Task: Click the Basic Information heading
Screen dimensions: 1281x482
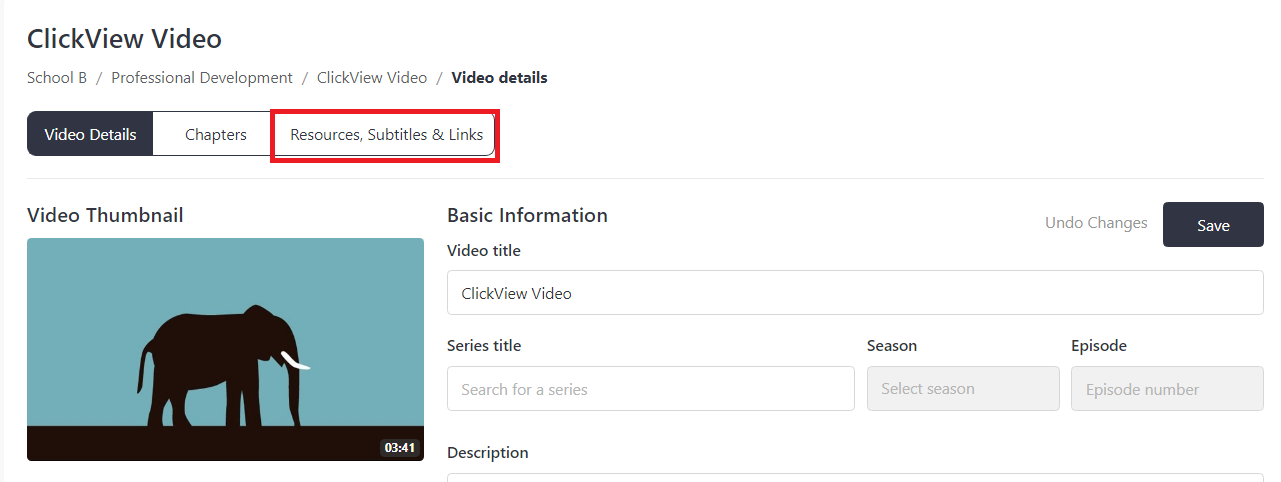Action: pyautogui.click(x=527, y=215)
